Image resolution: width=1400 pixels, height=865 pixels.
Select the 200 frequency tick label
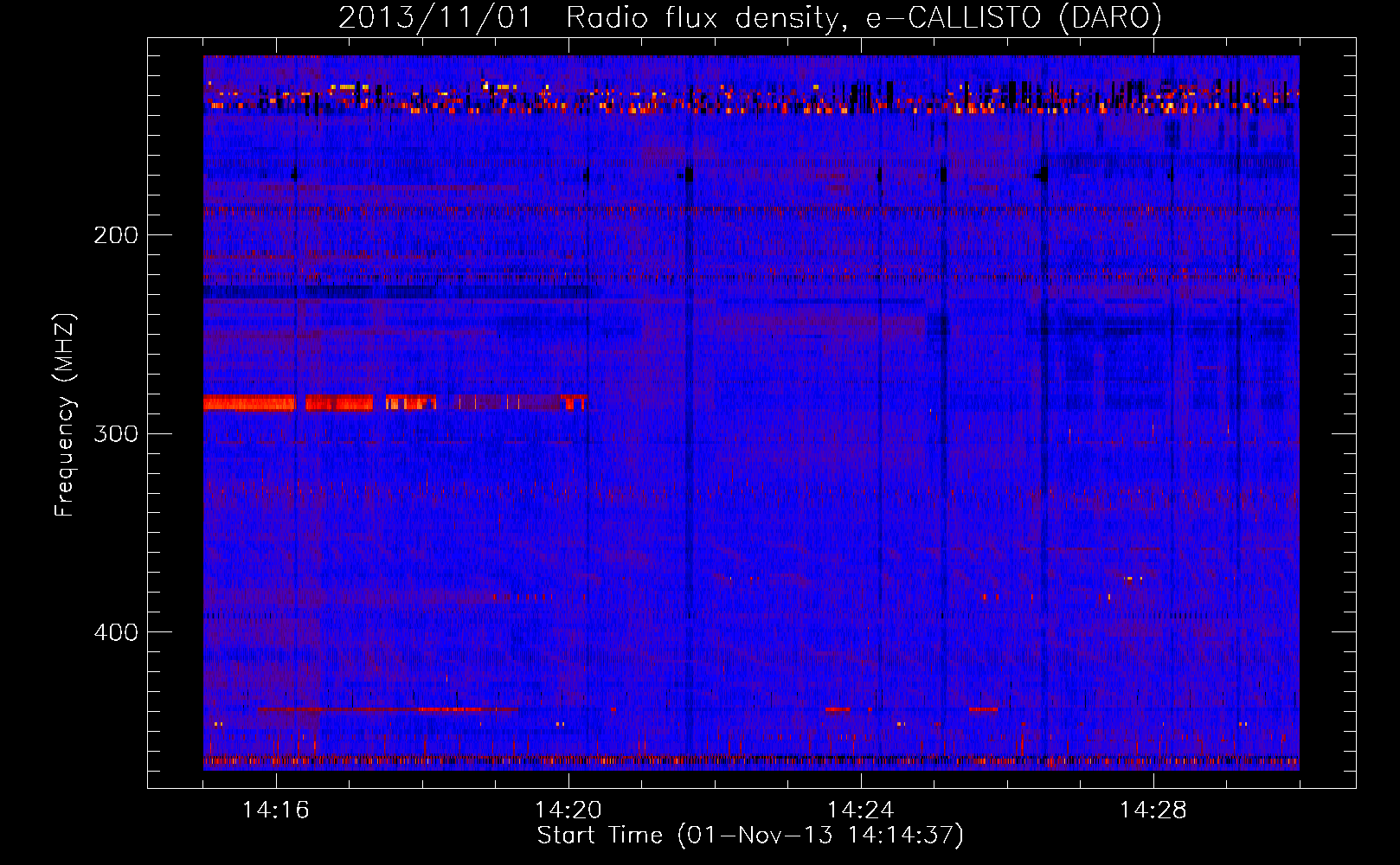tap(116, 234)
